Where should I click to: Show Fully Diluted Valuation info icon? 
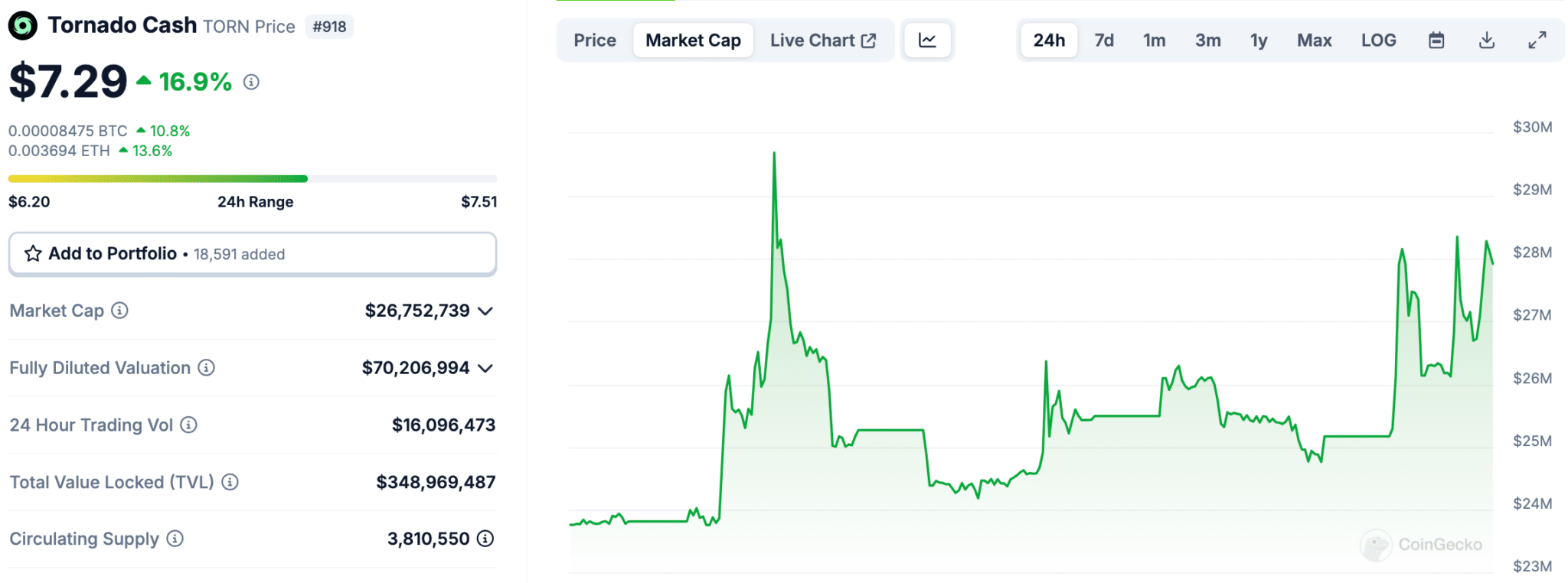(207, 368)
